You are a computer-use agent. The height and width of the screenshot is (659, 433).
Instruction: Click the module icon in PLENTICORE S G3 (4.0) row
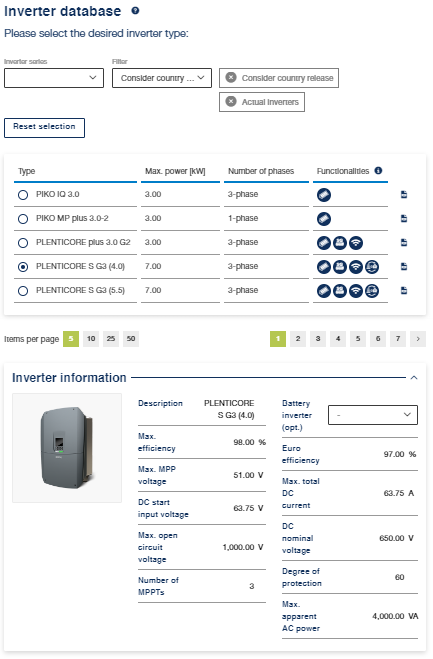[324, 266]
